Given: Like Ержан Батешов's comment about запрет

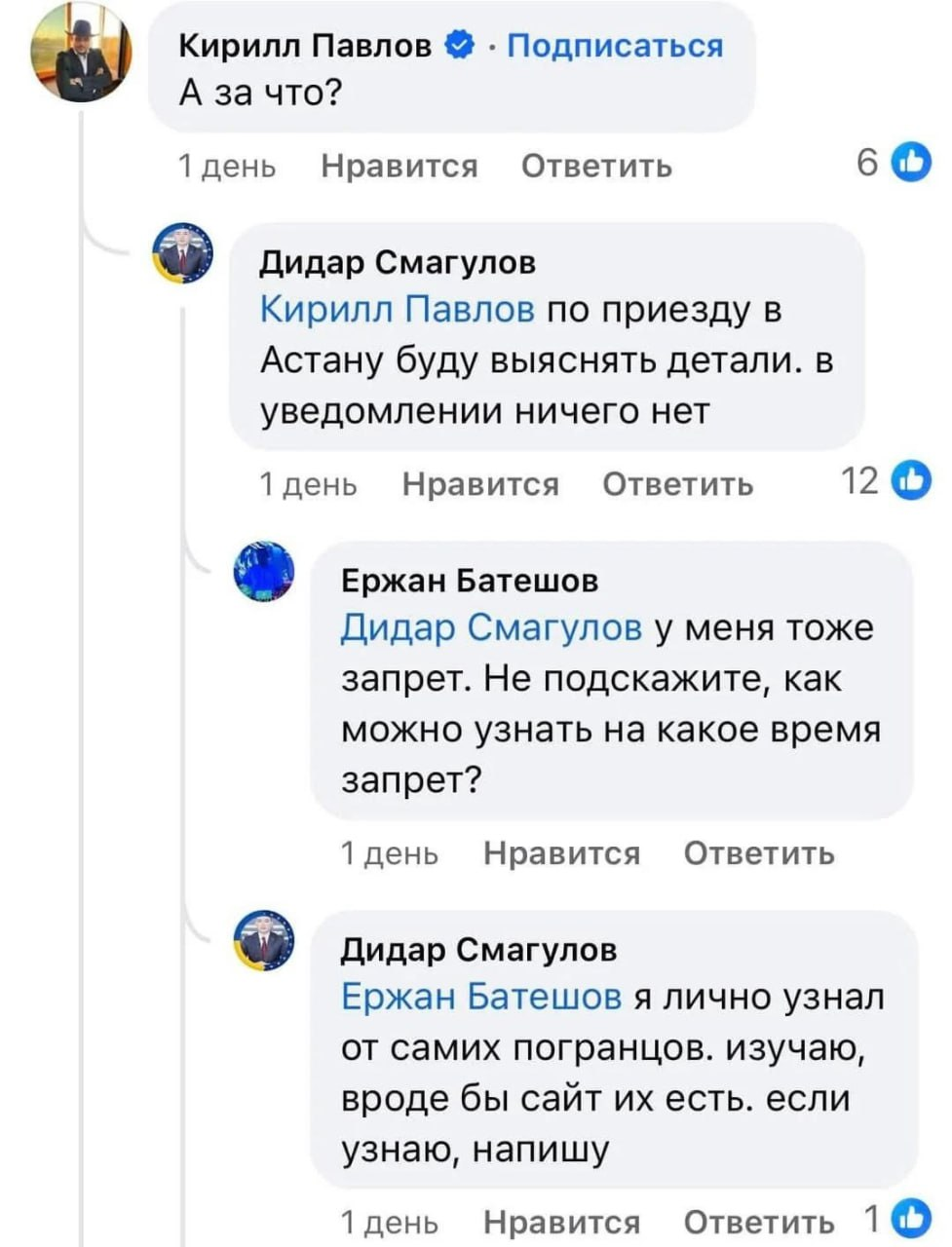Looking at the screenshot, I should [x=562, y=853].
